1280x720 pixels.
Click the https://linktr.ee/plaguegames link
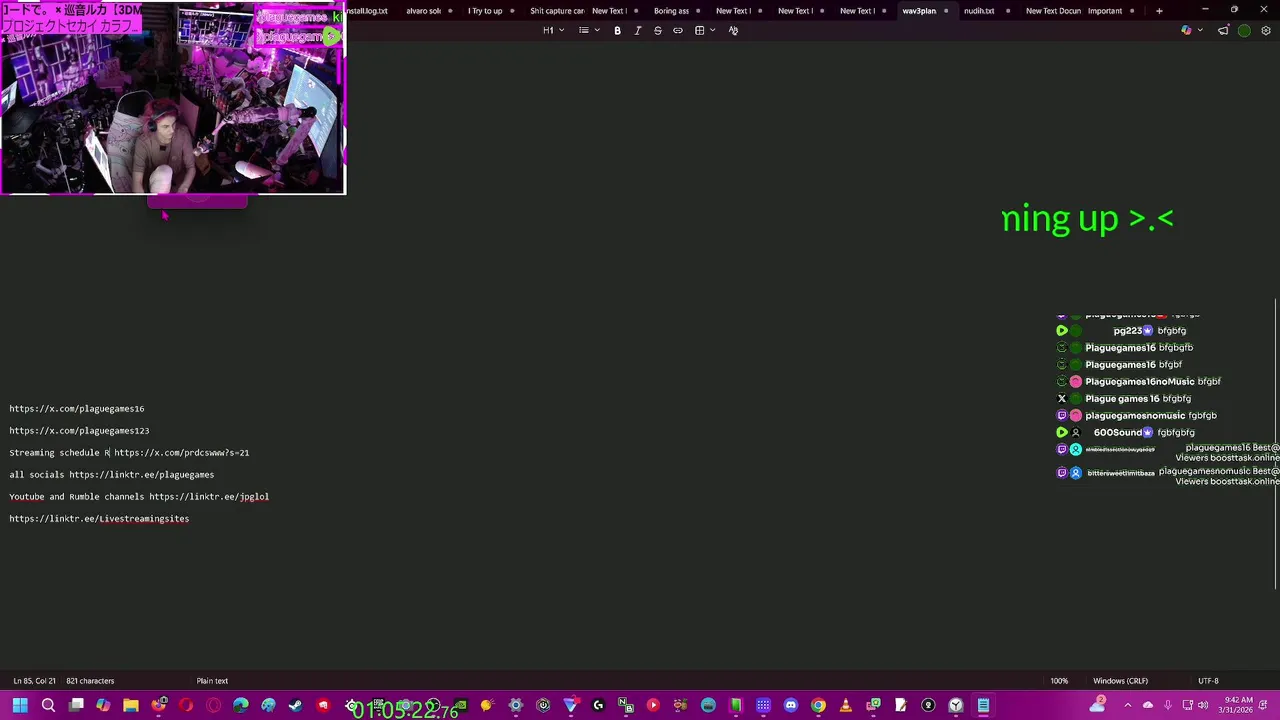[x=141, y=475]
